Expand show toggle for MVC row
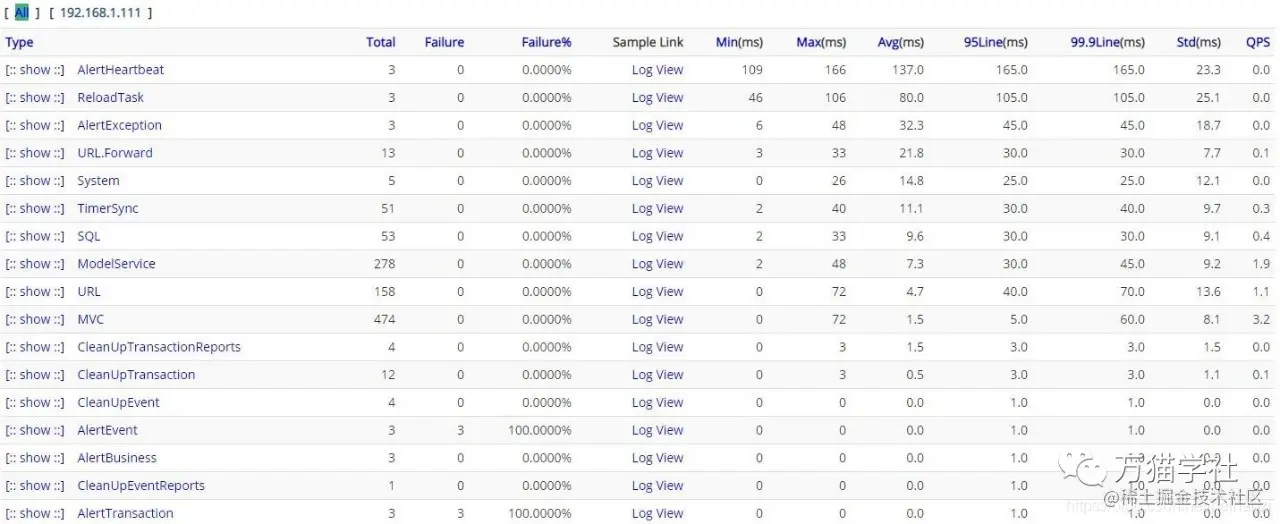Image resolution: width=1280 pixels, height=524 pixels. 35,319
